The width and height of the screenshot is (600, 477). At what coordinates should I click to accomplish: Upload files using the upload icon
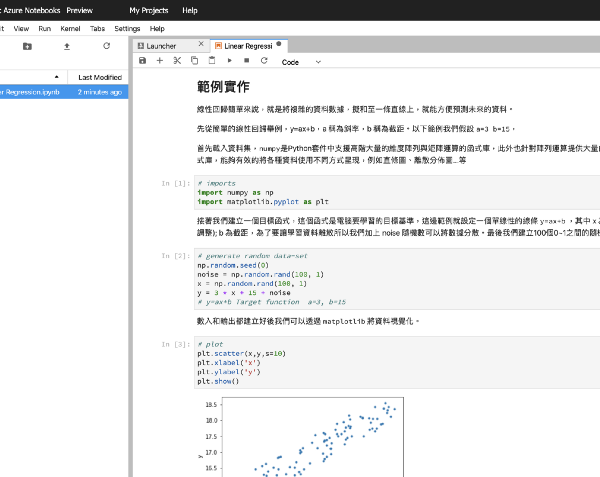click(67, 46)
